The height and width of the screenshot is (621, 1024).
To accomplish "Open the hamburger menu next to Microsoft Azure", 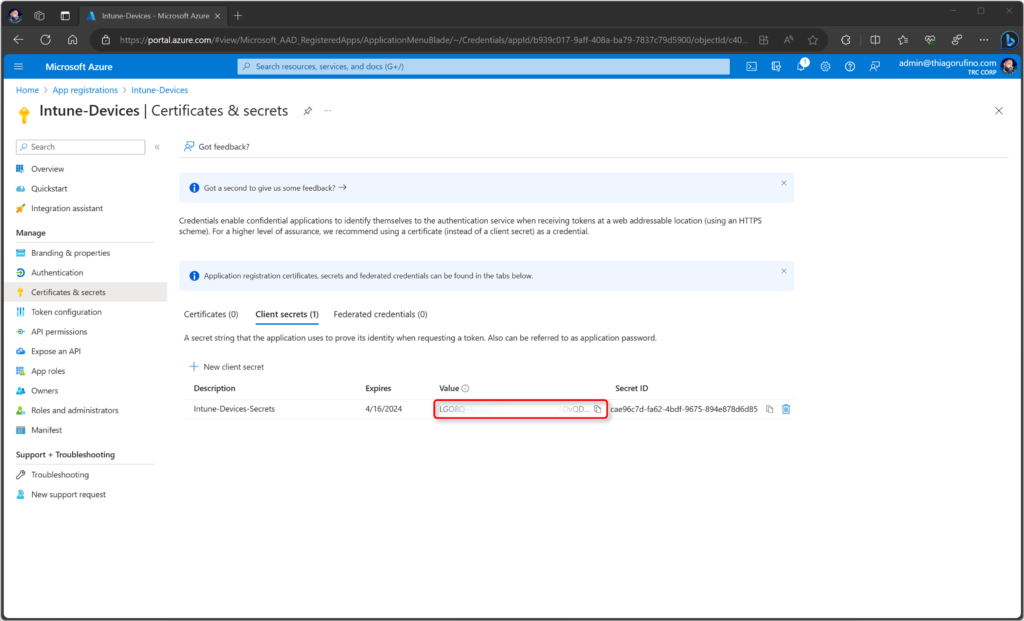I will [x=19, y=66].
